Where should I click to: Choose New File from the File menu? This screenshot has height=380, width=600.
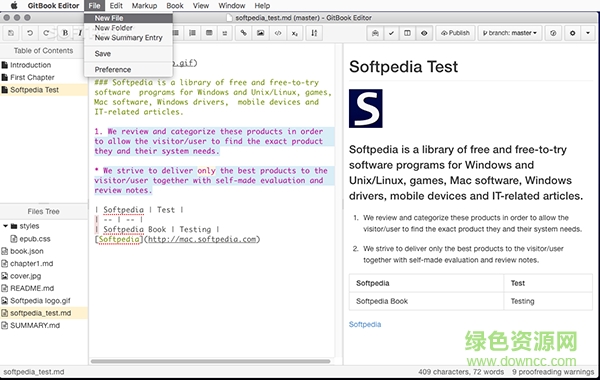128,18
